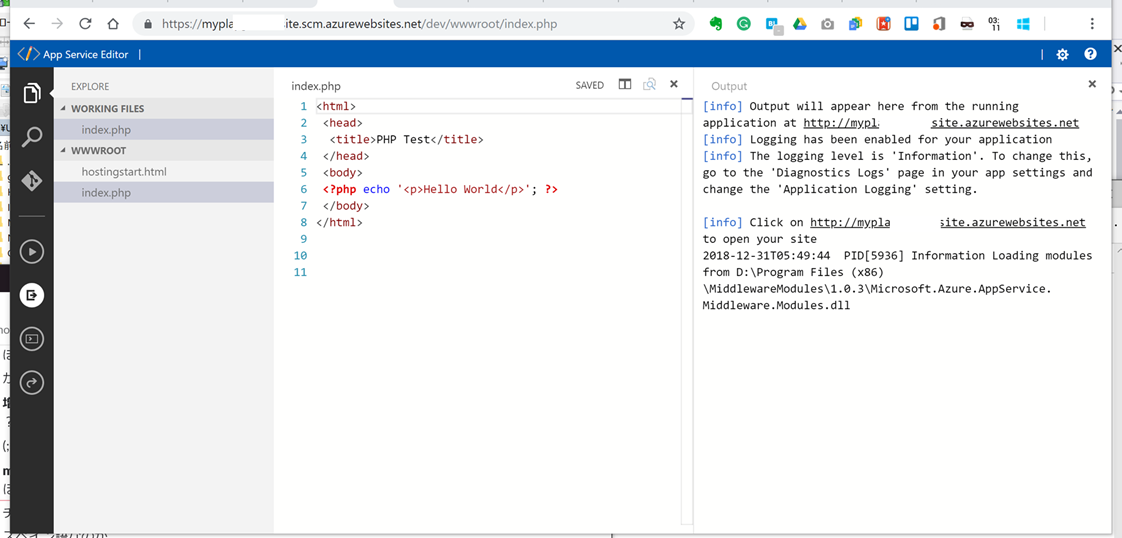Click the browser home icon
The width and height of the screenshot is (1122, 538).
[112, 24]
